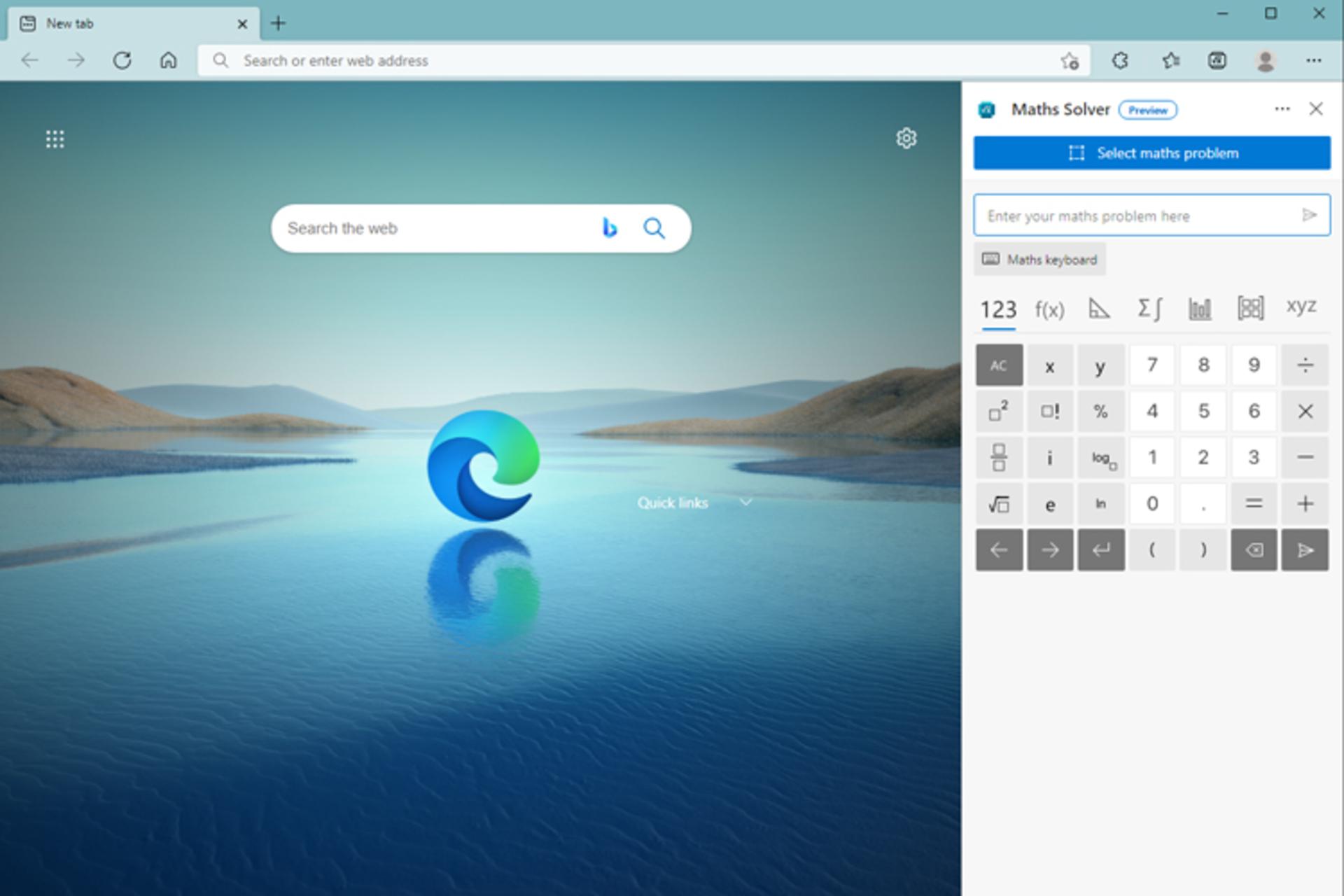Insert fraction template key
1344x896 pixels.
pos(999,458)
